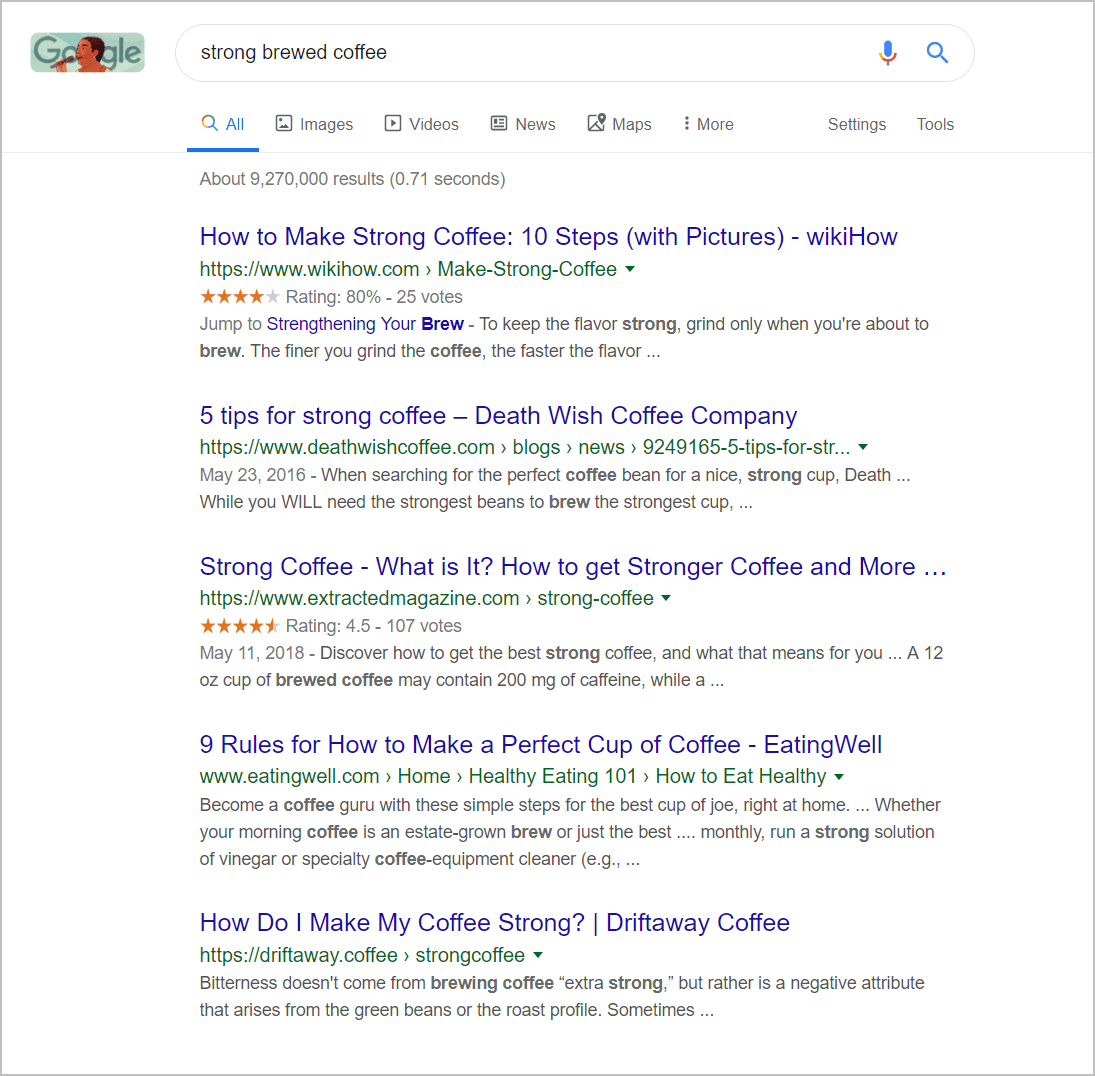
Task: Open '5 tips for strong coffee' result
Action: pyautogui.click(x=498, y=415)
